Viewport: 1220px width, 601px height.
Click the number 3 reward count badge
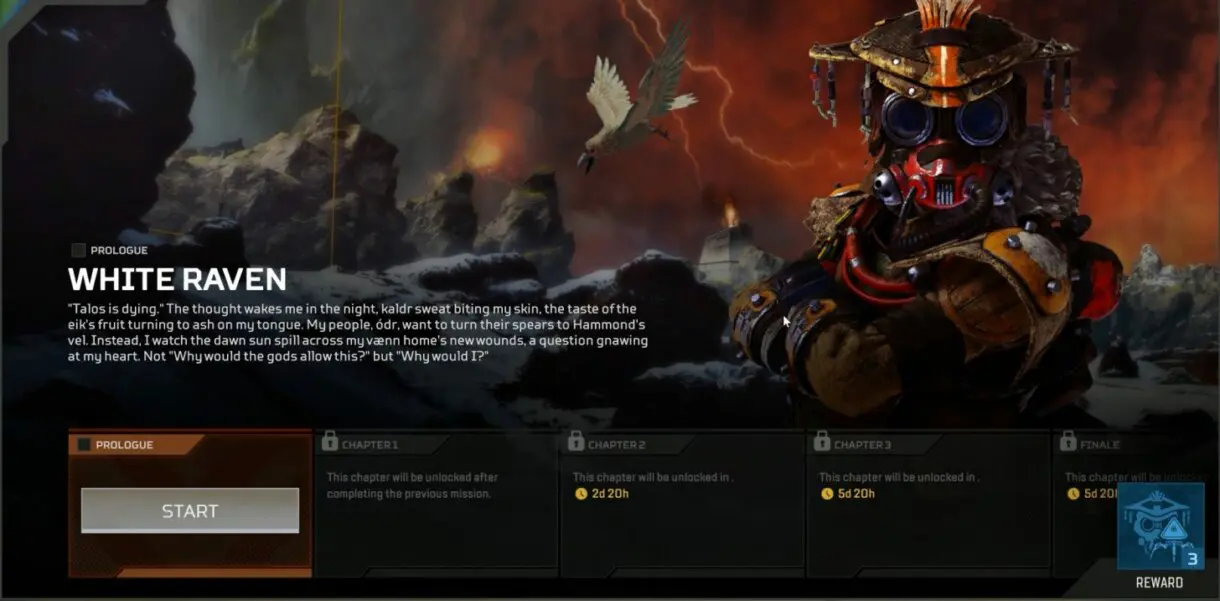(x=1192, y=559)
